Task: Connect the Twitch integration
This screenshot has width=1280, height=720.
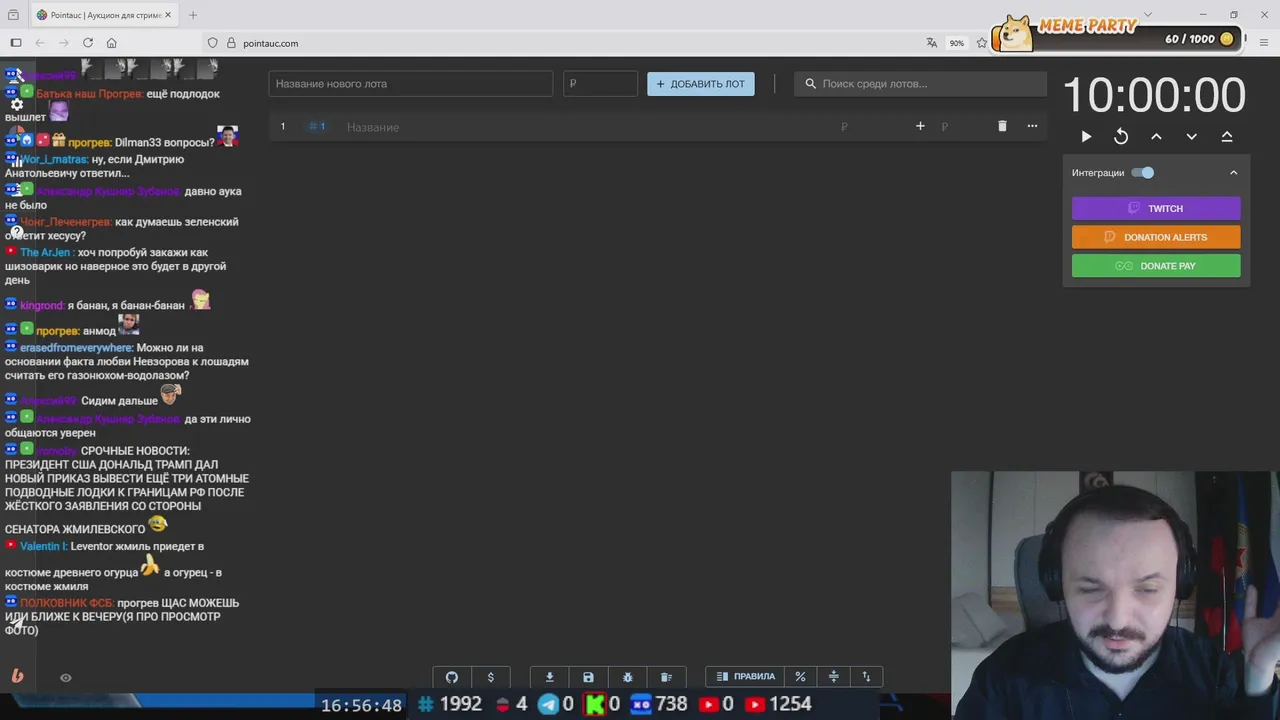Action: click(1156, 208)
